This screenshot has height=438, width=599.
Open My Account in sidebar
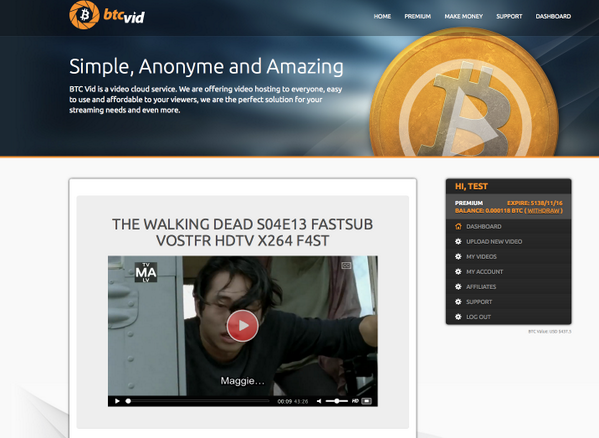(508, 272)
